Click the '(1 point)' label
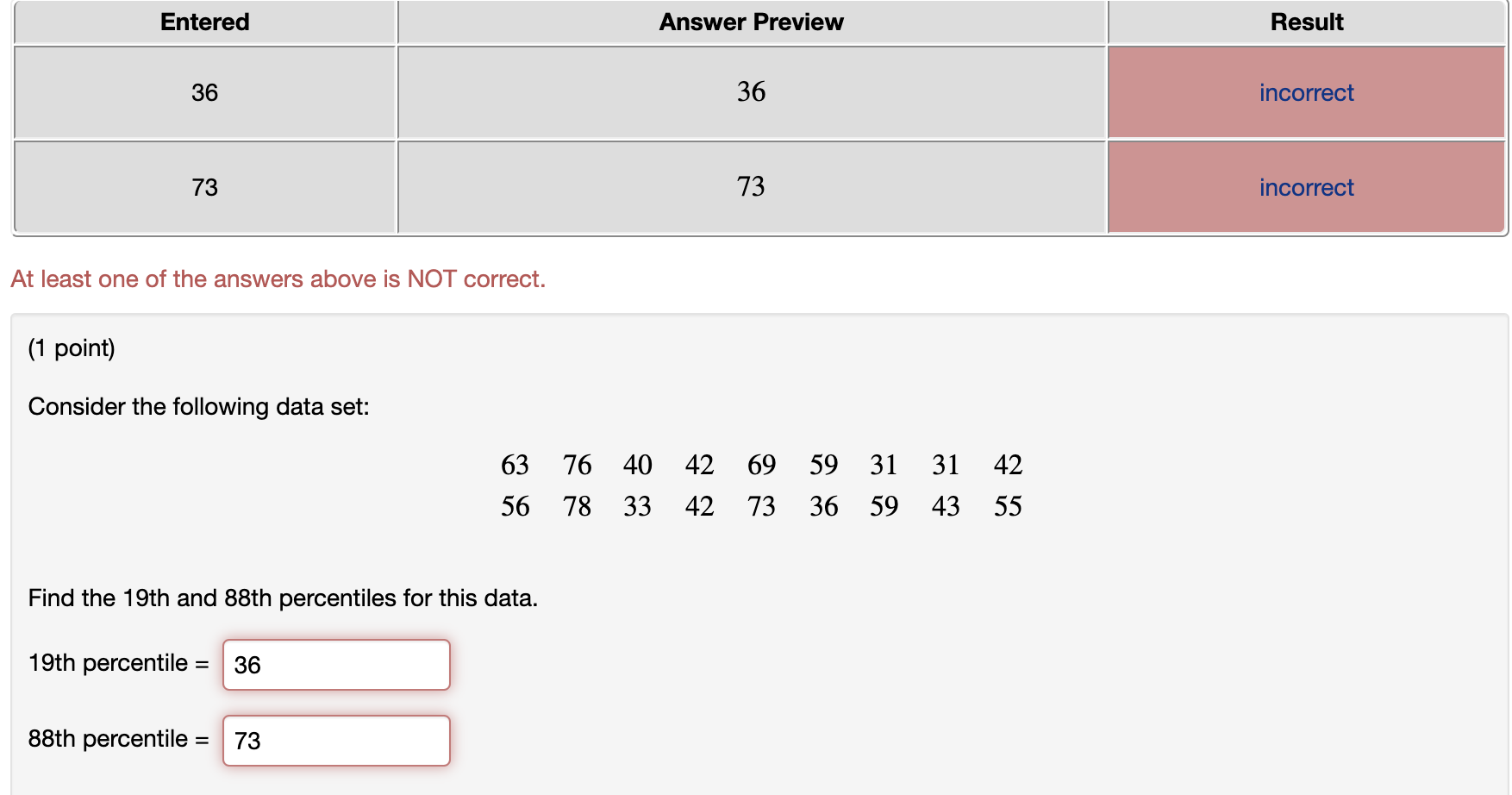The height and width of the screenshot is (795, 1512). tap(72, 348)
